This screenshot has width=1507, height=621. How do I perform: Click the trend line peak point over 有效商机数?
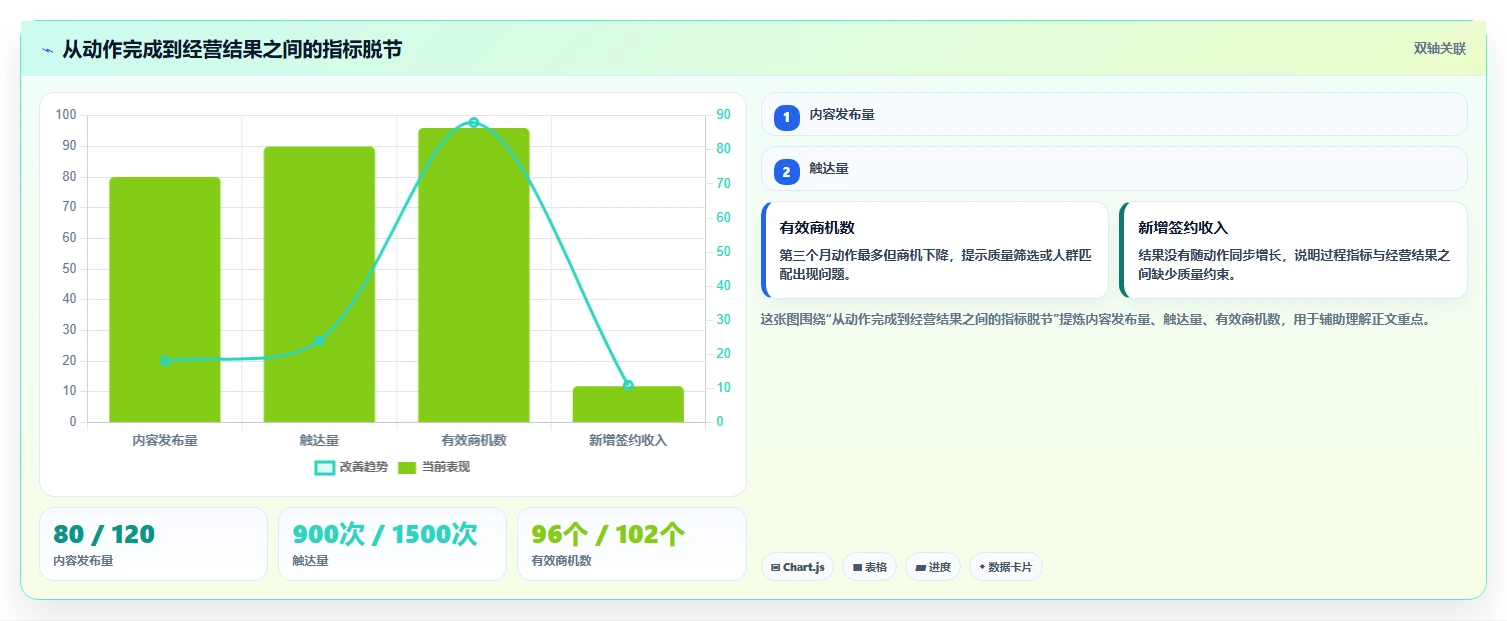tap(474, 123)
